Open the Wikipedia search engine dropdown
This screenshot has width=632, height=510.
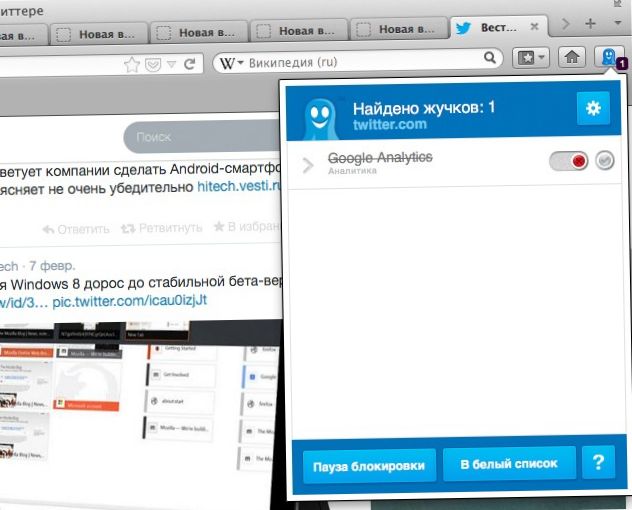(x=231, y=63)
